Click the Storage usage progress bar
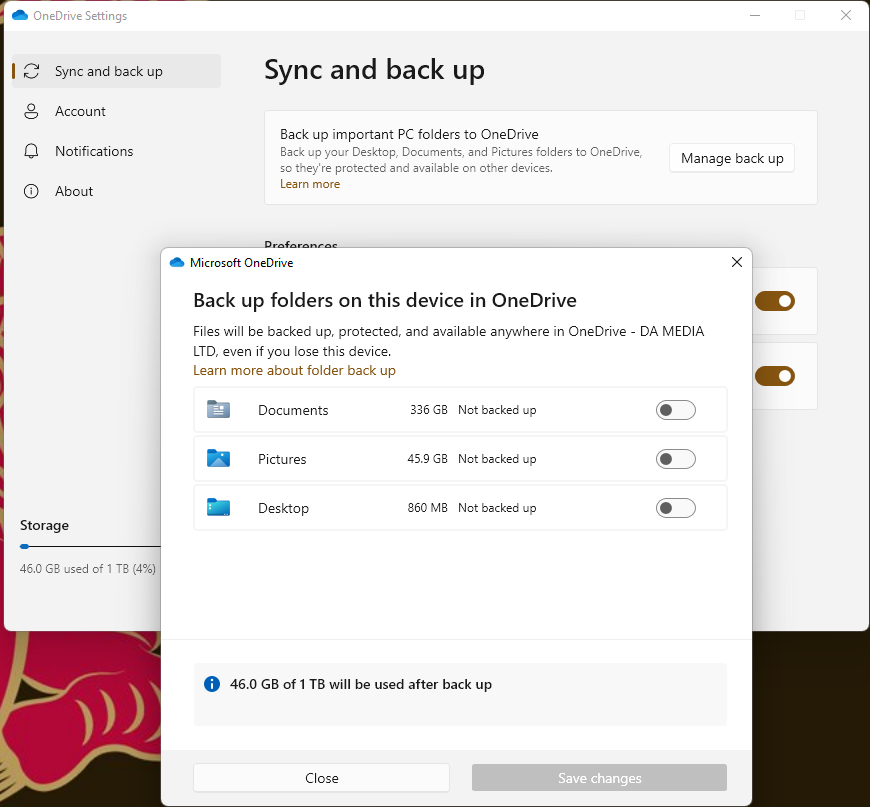Screen dimensions: 870x807 tap(90, 547)
